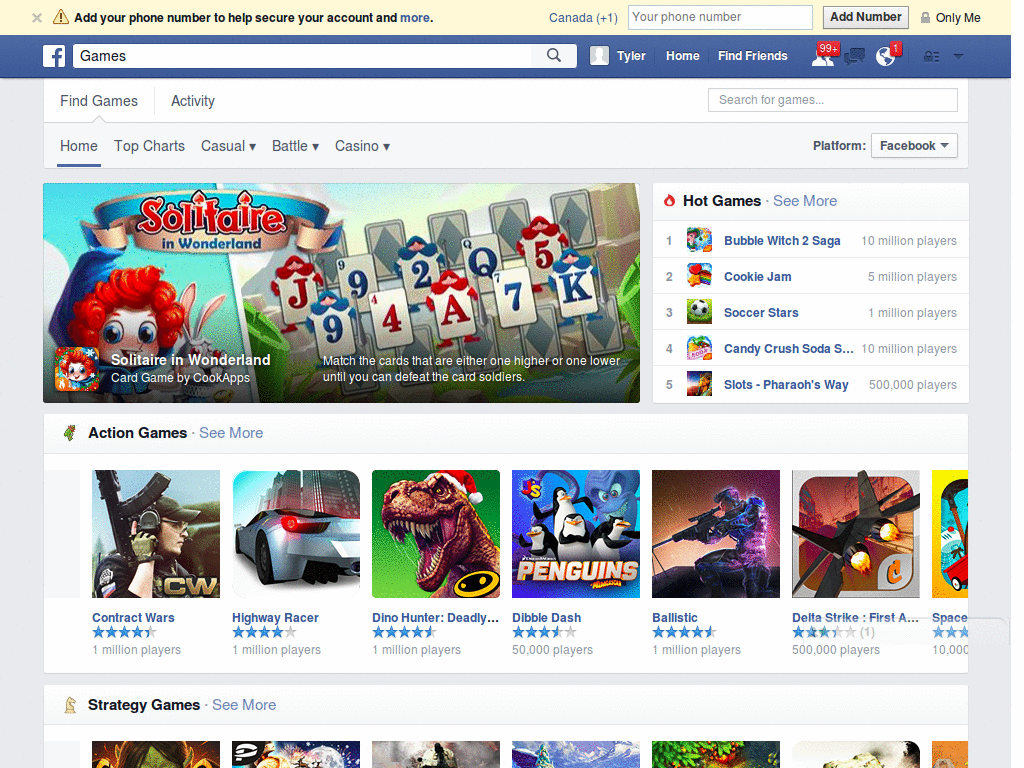Click the search magnifier icon
1024x768 pixels.
[554, 56]
